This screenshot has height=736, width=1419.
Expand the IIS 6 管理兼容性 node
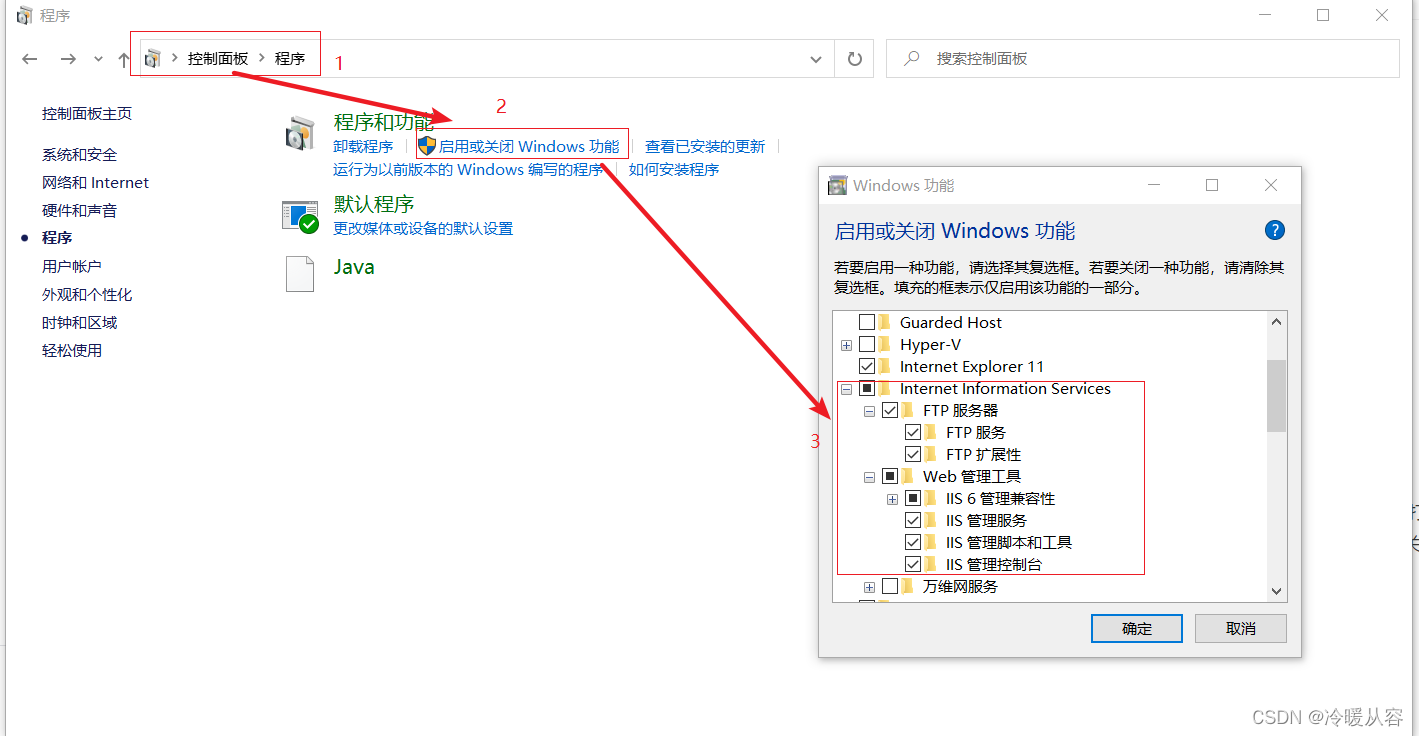(892, 499)
